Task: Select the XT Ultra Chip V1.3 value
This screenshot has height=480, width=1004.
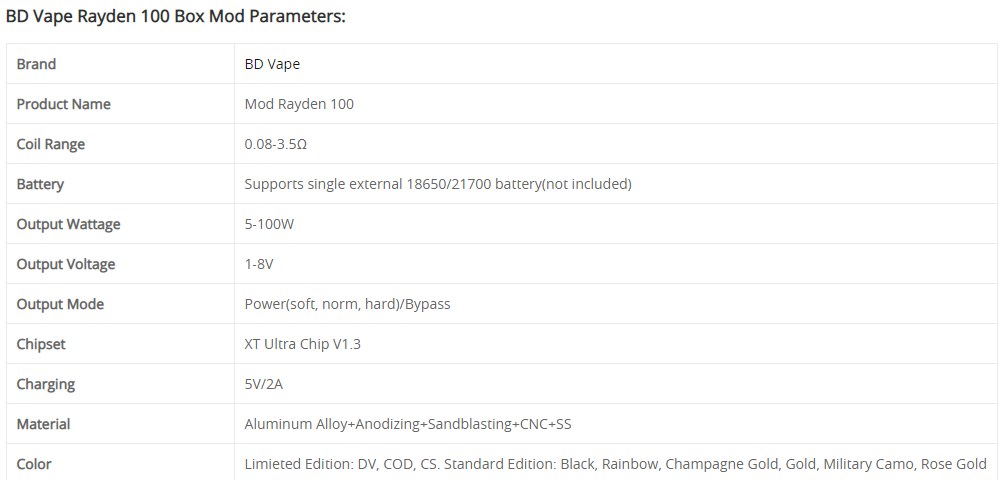Action: pyautogui.click(x=303, y=344)
